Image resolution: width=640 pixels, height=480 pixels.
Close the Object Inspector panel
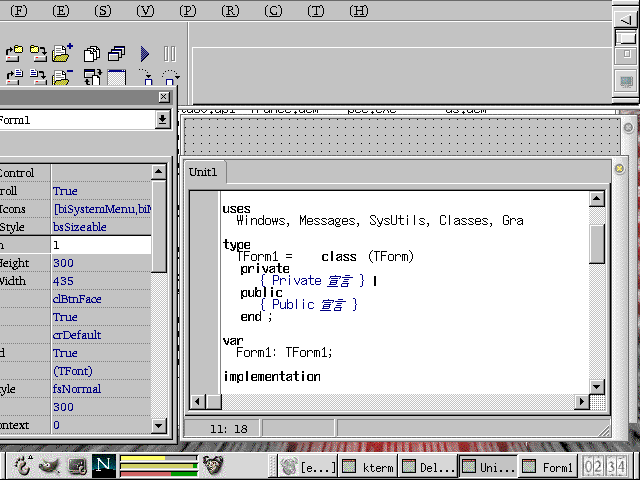[164, 97]
